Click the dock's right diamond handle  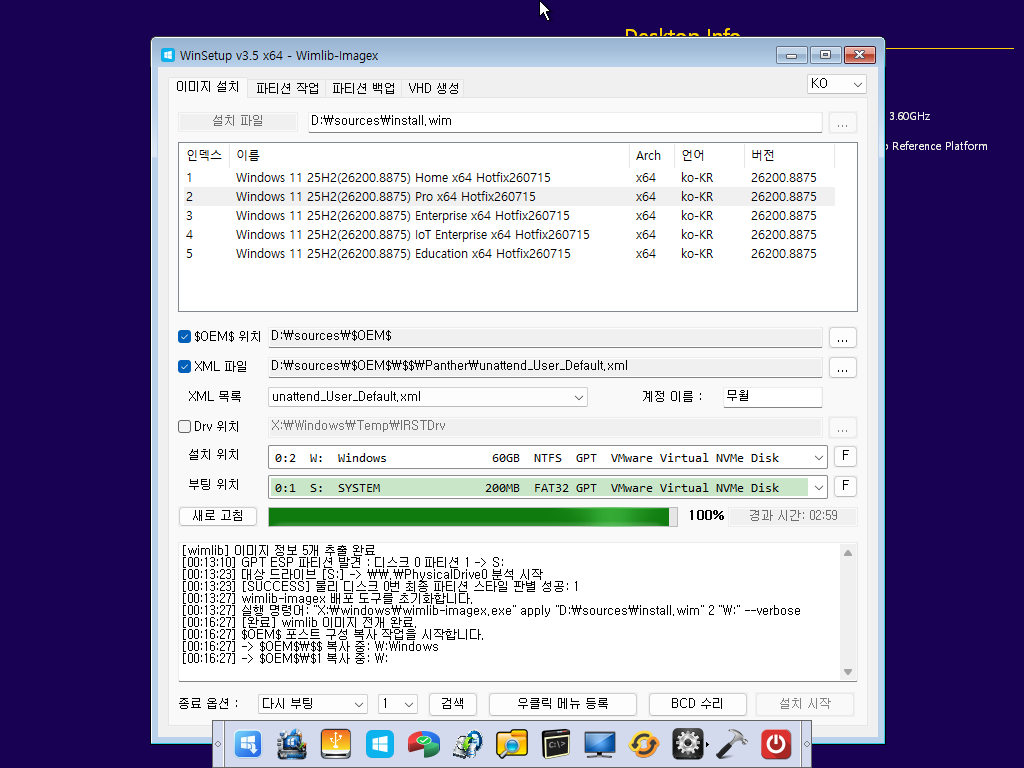click(x=807, y=744)
